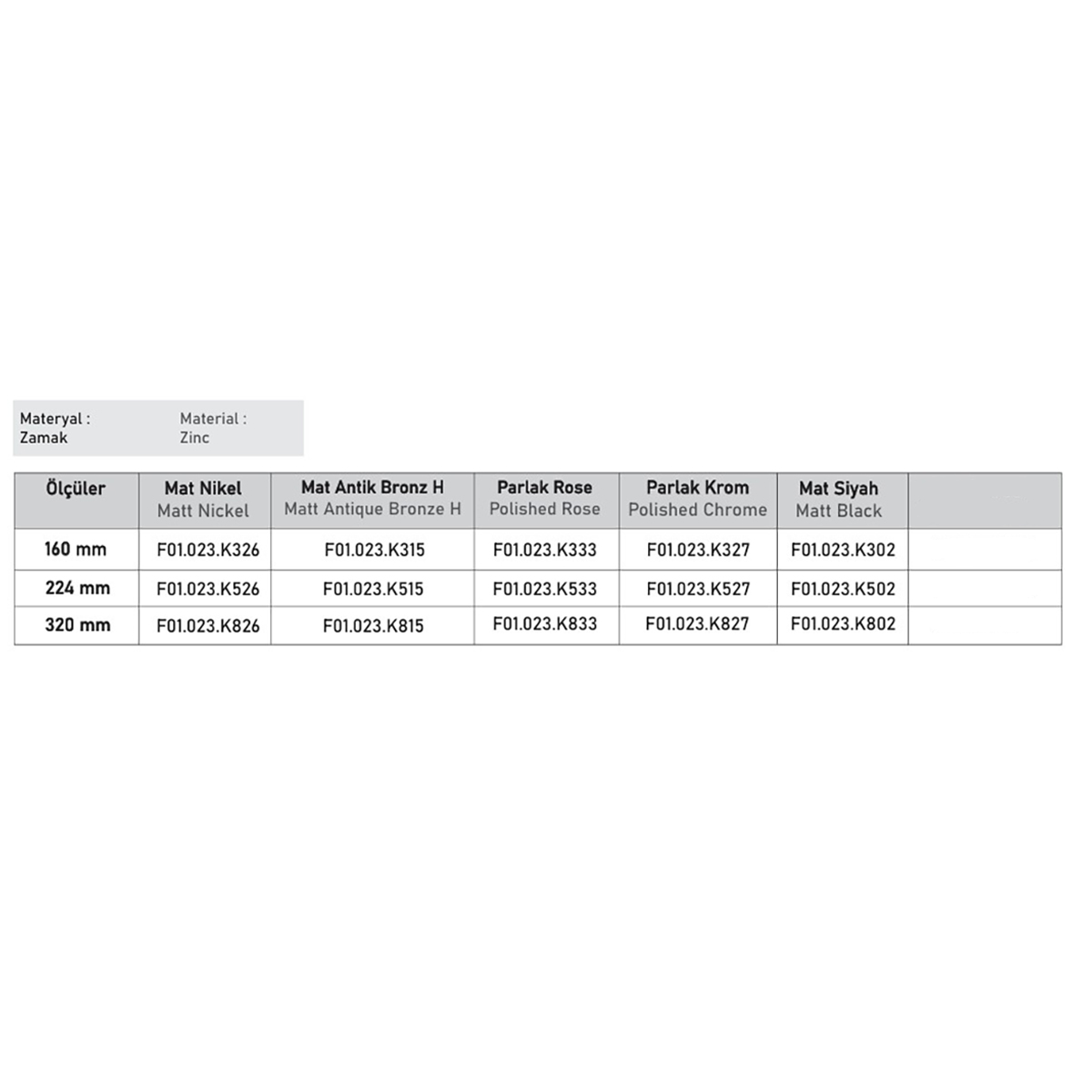This screenshot has width=1092, height=1092.
Task: Click product code F01.023.K826
Action: click(x=207, y=626)
